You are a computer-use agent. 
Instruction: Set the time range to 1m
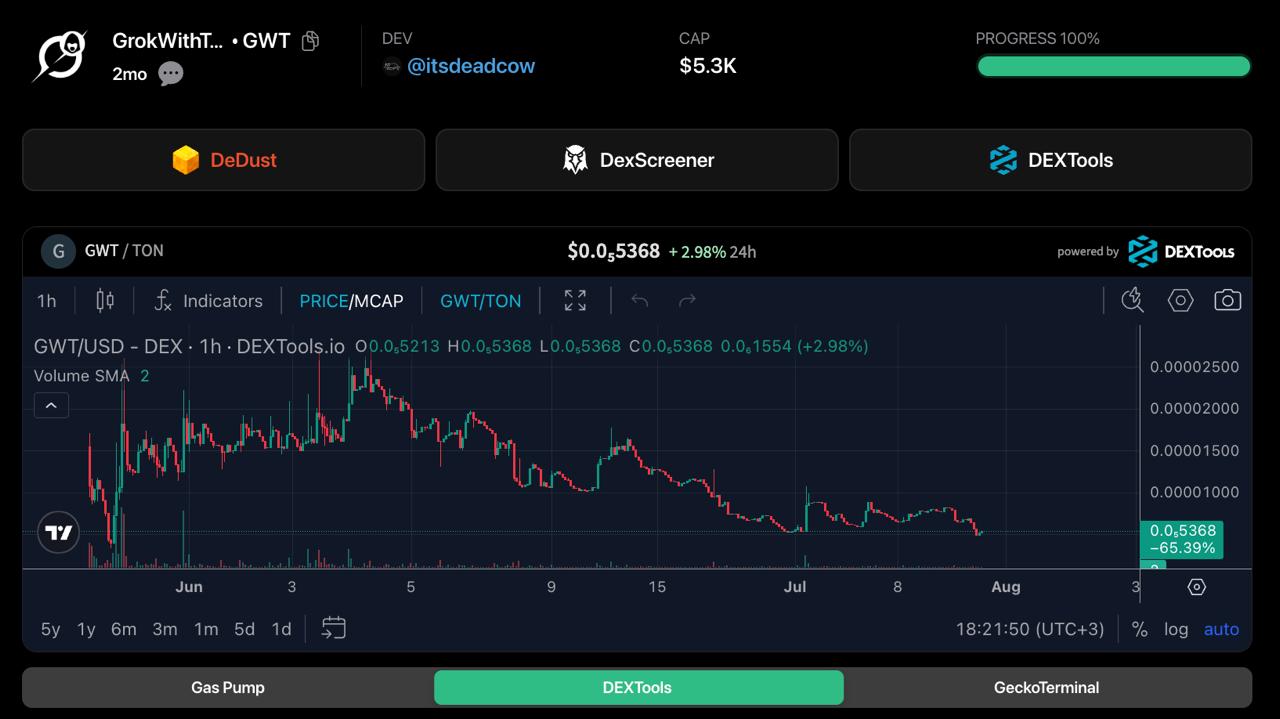pos(206,629)
